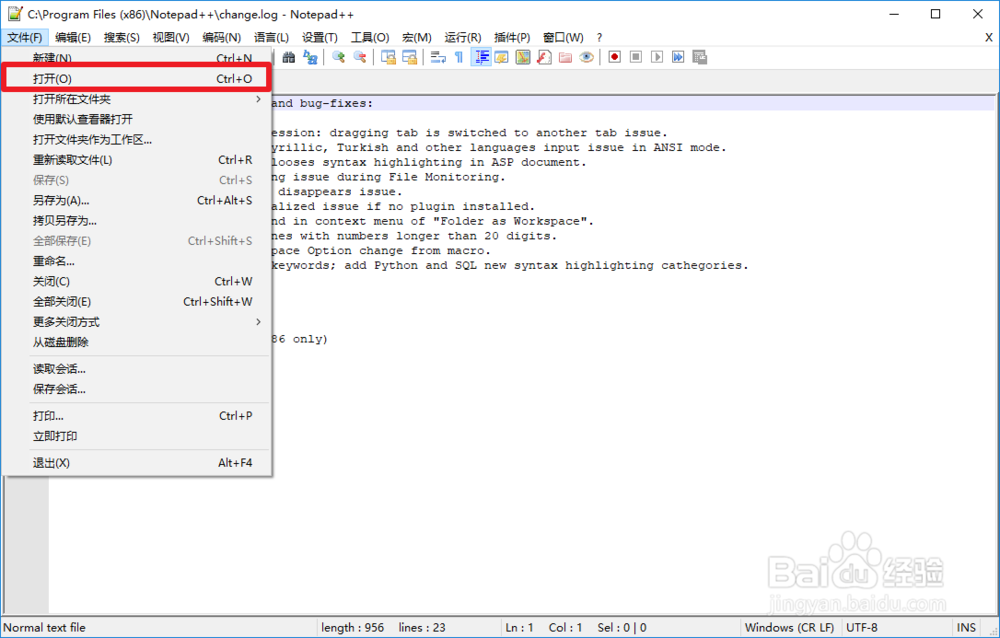Click the Replace toolbar icon
Screen dimensions: 1000x638
[x=311, y=57]
